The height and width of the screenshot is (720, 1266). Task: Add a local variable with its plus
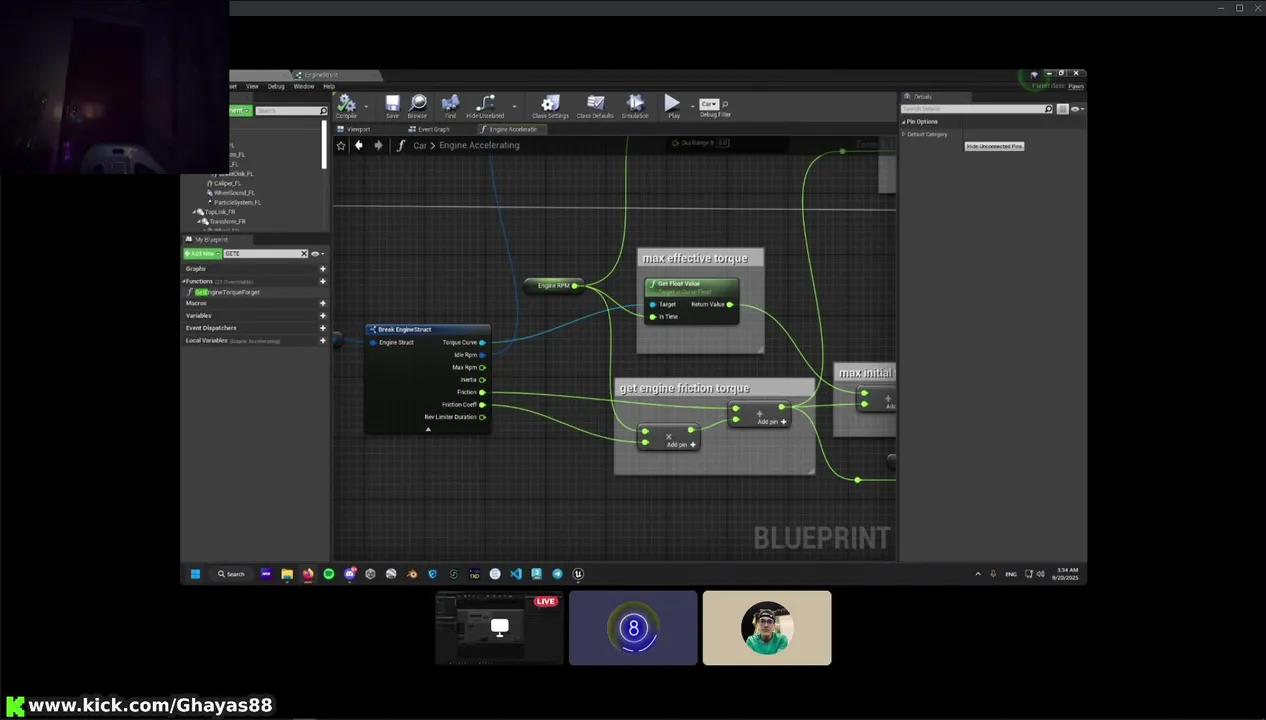point(322,341)
